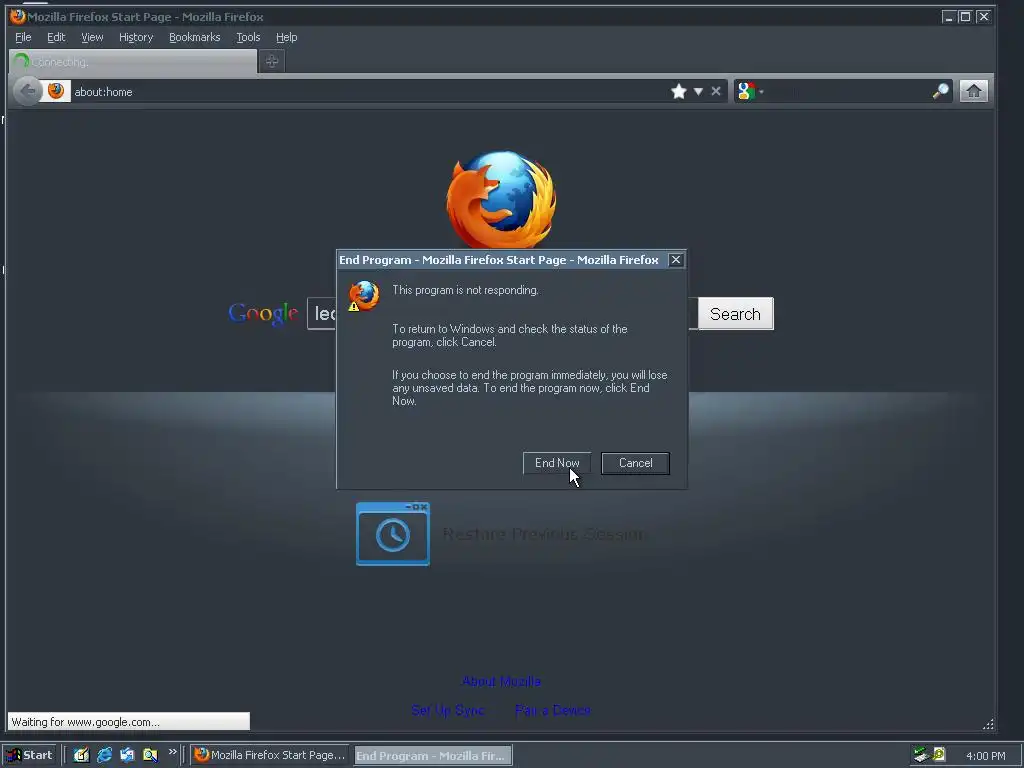Click Cancel in the End Program dialog
This screenshot has width=1024, height=768.
(x=635, y=463)
